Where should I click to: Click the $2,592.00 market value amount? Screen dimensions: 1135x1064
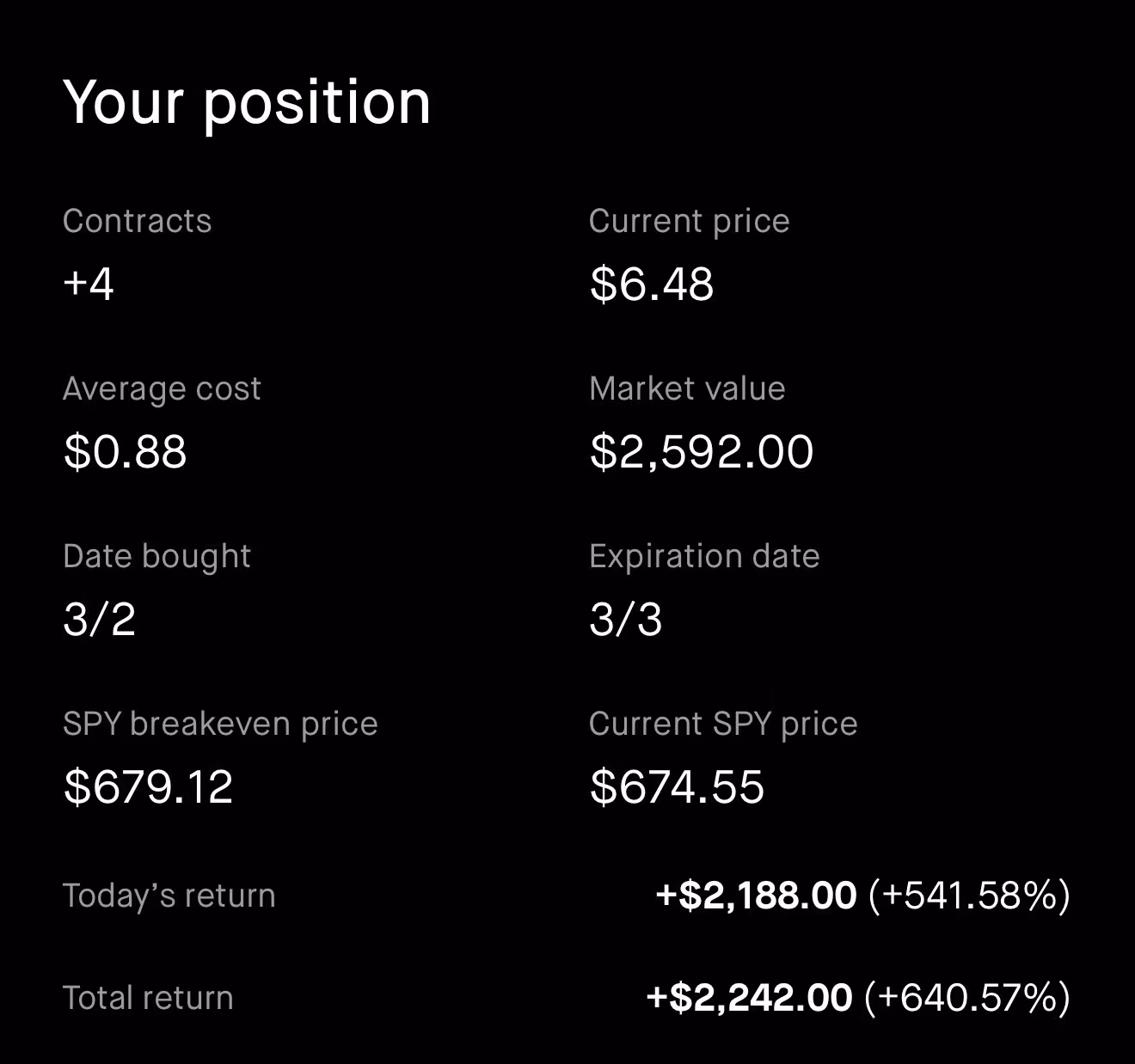pyautogui.click(x=701, y=451)
